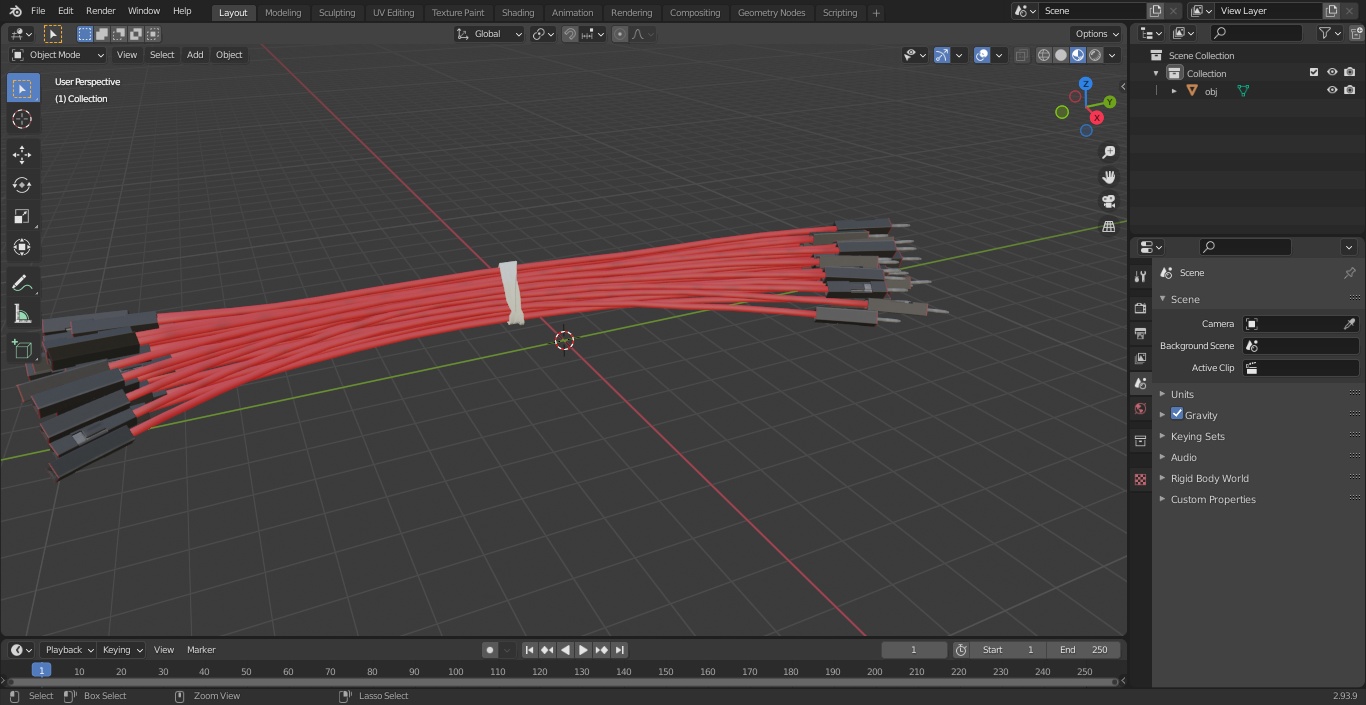Switch to Shading workspace tab
This screenshot has width=1366, height=705.
pos(518,13)
